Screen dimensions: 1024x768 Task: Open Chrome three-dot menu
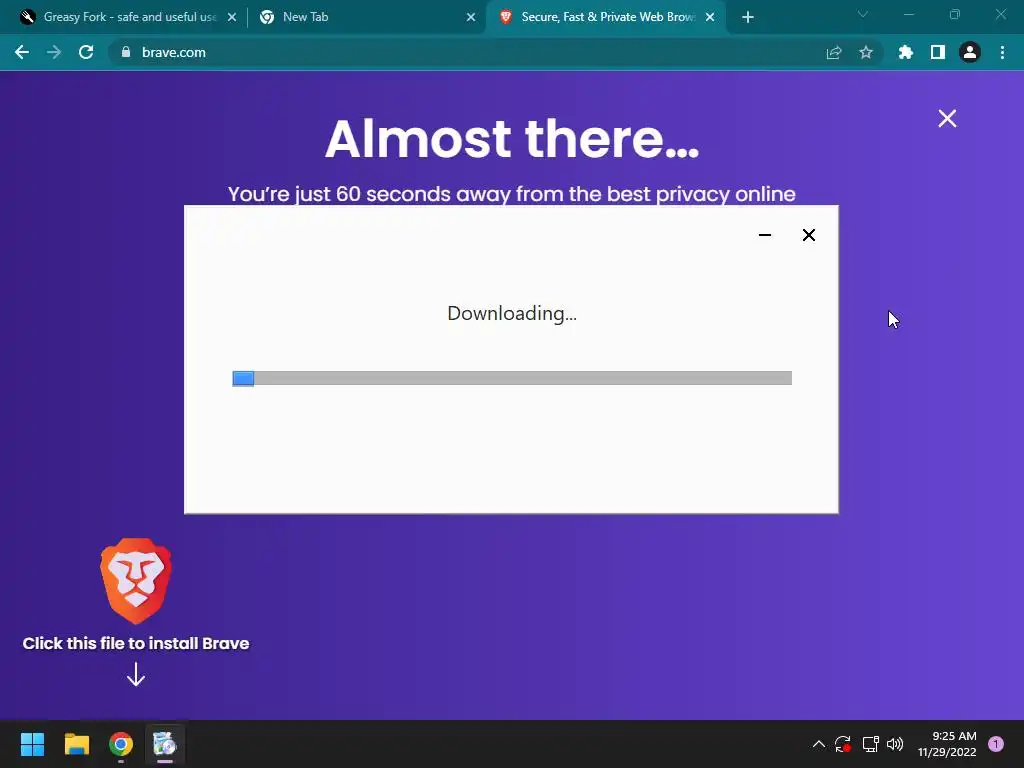click(x=1002, y=52)
